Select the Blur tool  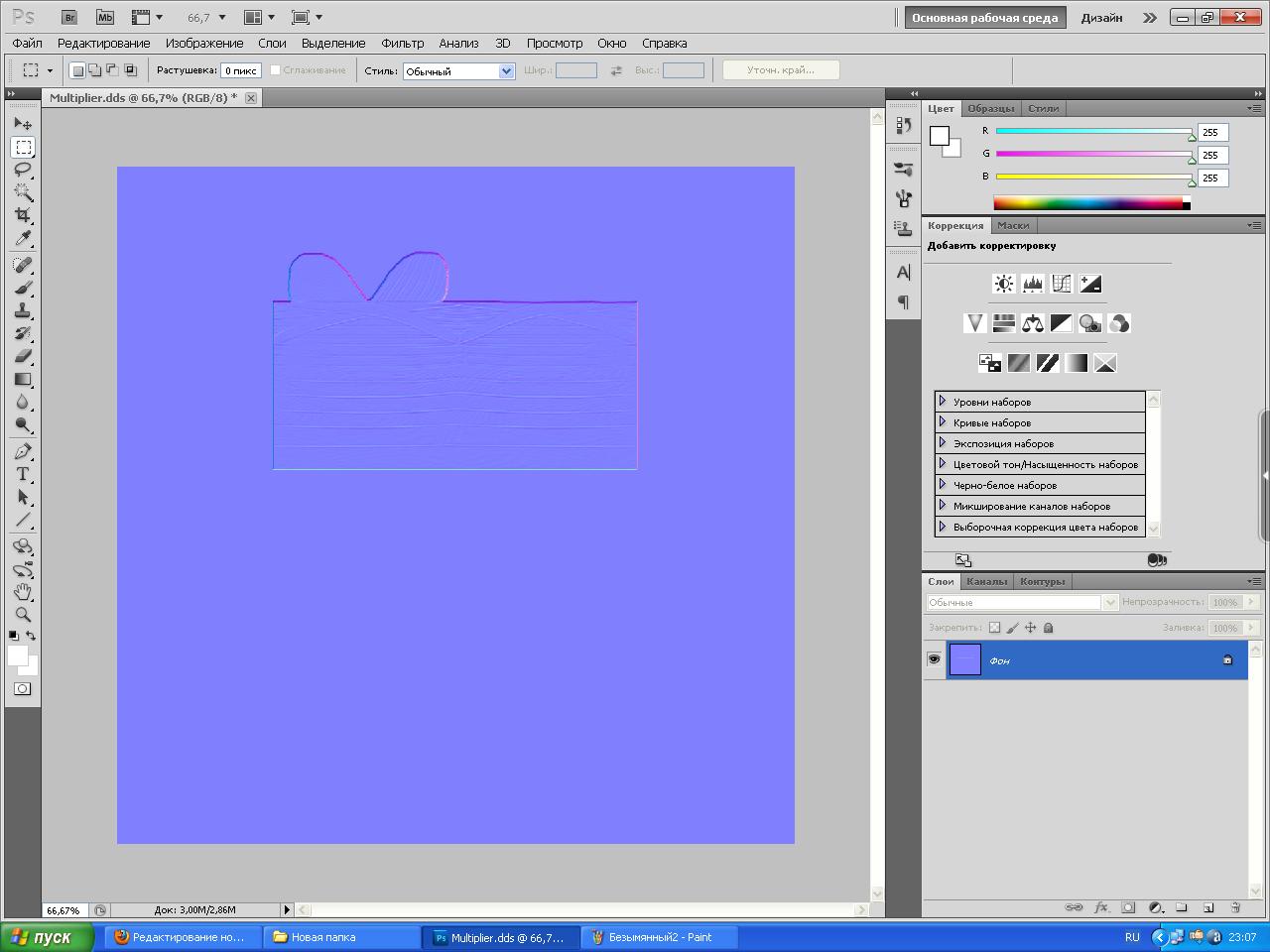point(23,402)
